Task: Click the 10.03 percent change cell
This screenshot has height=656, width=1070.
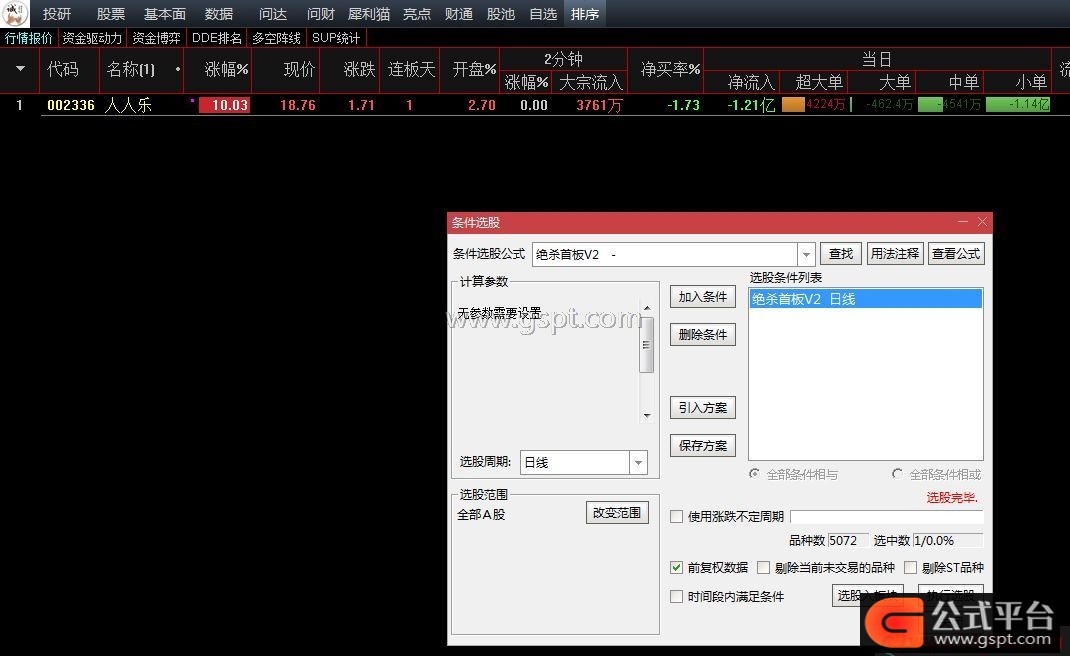Action: point(225,105)
